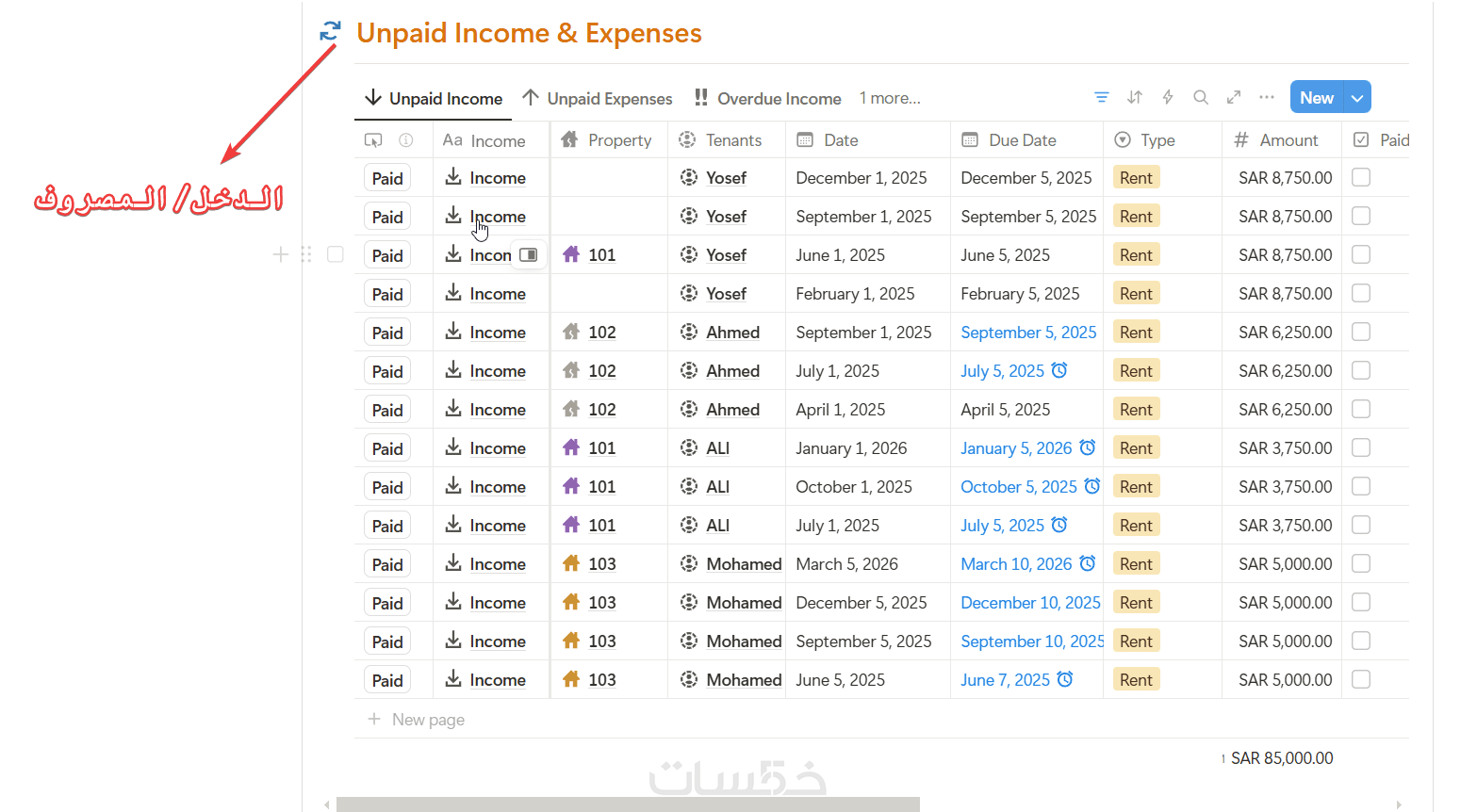This screenshot has width=1477, height=812.
Task: Switch to the Unpaid Expenses tab
Action: [x=599, y=98]
